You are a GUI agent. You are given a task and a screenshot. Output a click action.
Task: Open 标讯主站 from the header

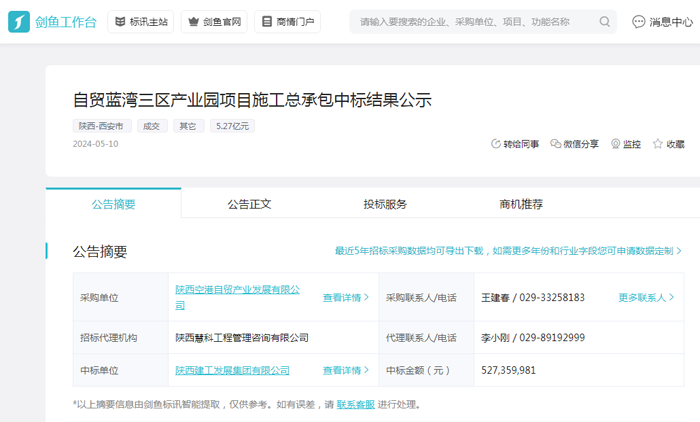tap(141, 21)
